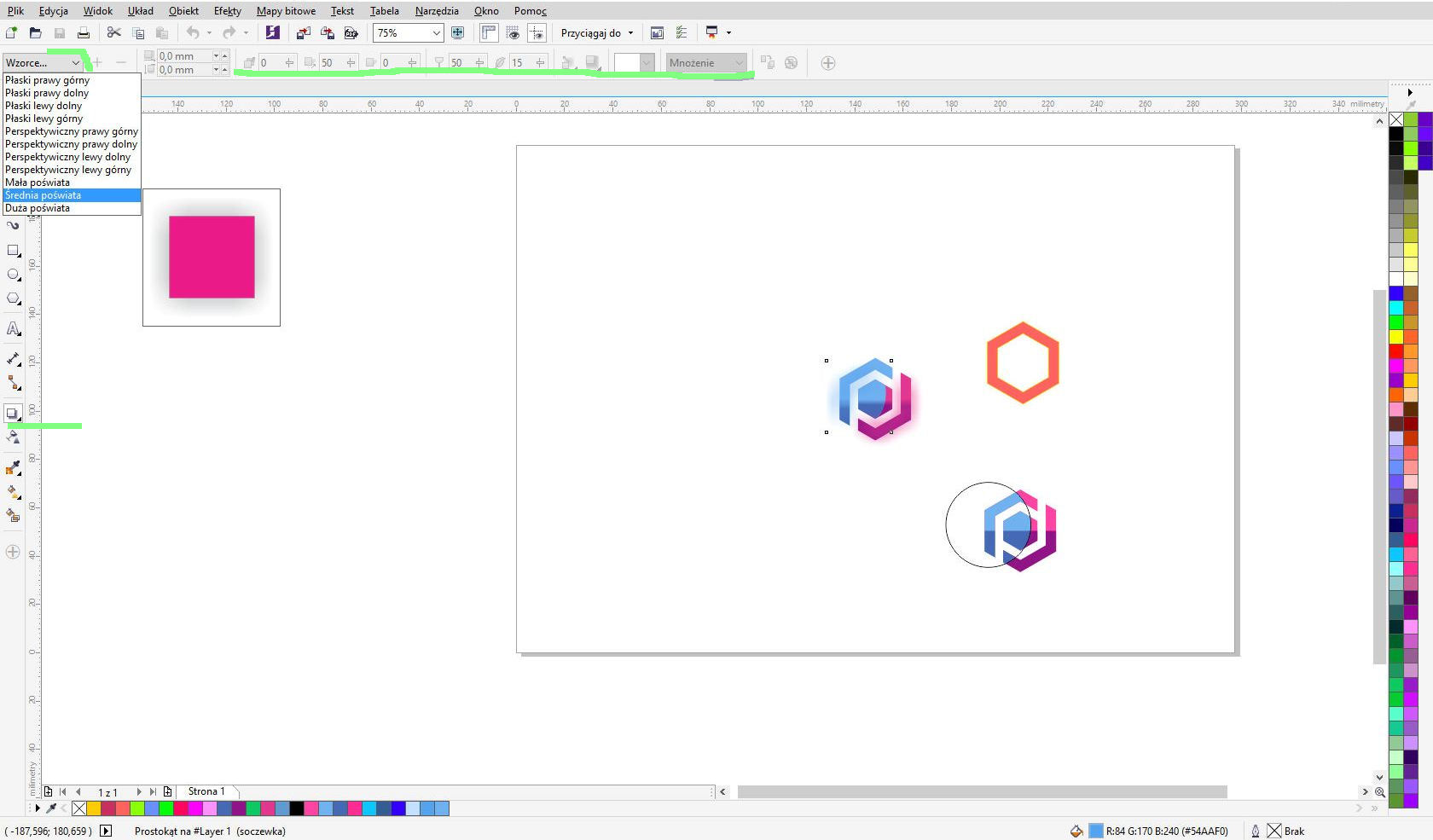
Task: Toggle show rulers button
Action: coord(489,33)
